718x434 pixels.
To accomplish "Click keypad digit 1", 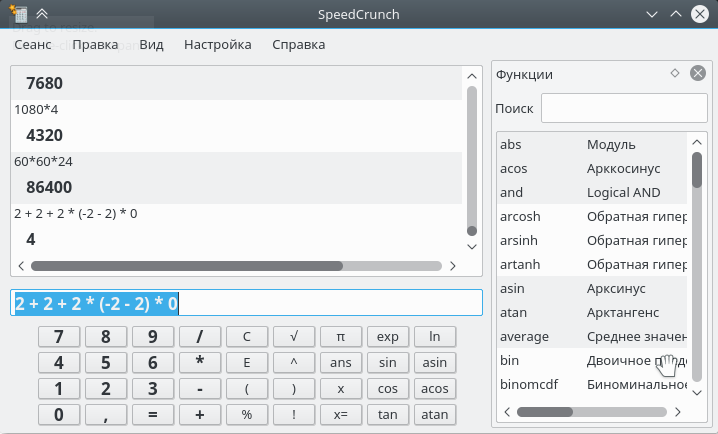I will pos(59,389).
